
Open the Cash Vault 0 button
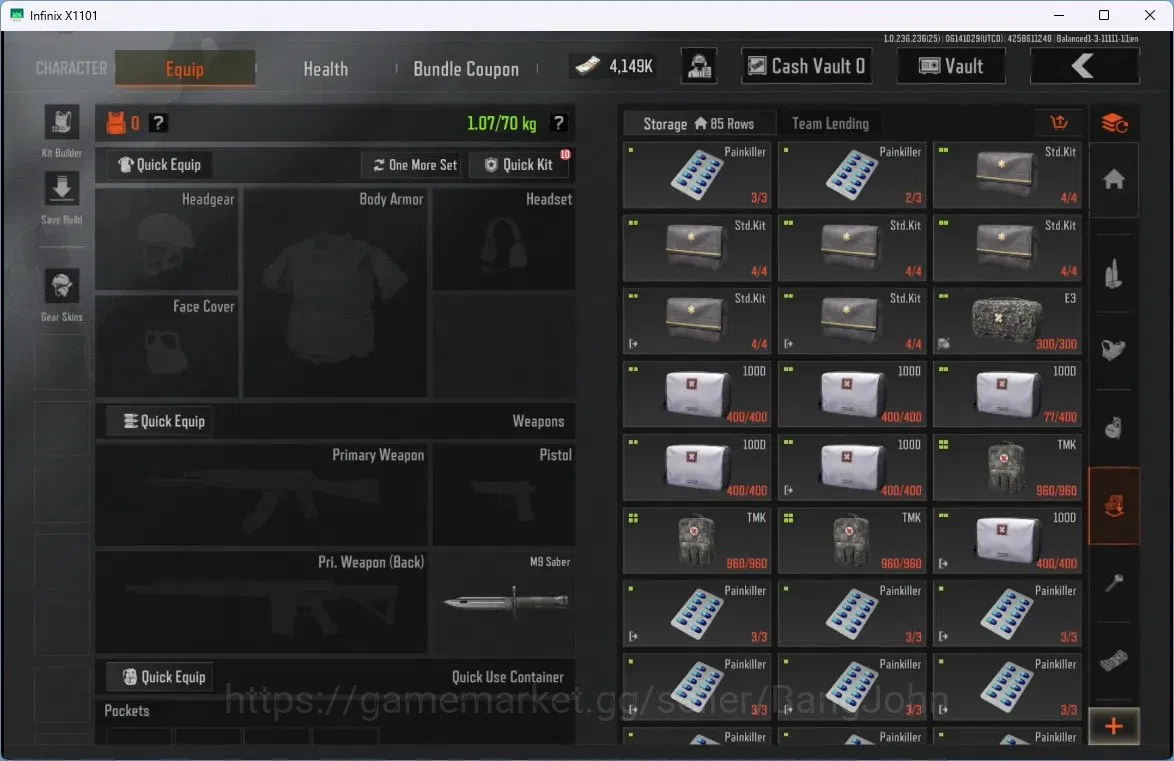[807, 66]
